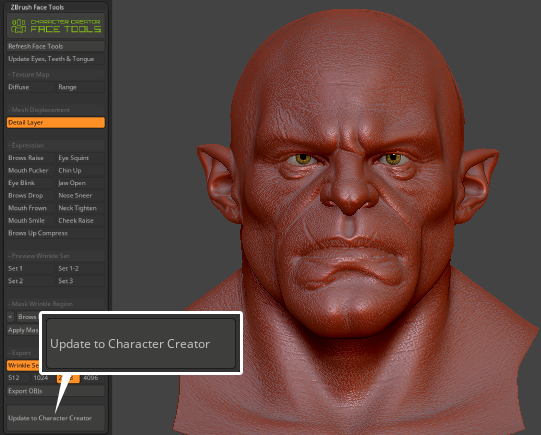Select the Jaw Open expression
The image size is (541, 435).
[80, 183]
